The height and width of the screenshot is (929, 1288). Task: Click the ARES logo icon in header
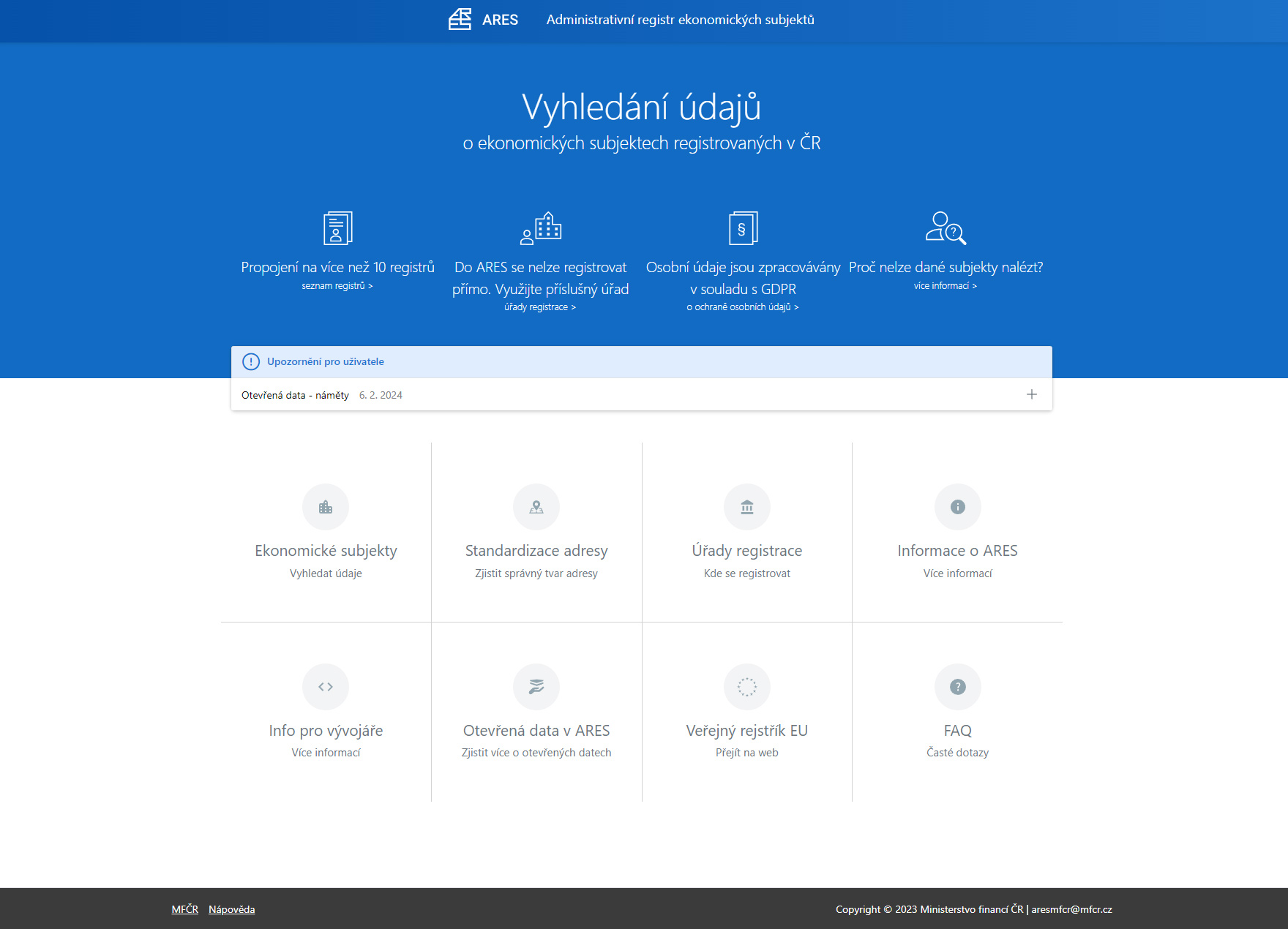(460, 20)
